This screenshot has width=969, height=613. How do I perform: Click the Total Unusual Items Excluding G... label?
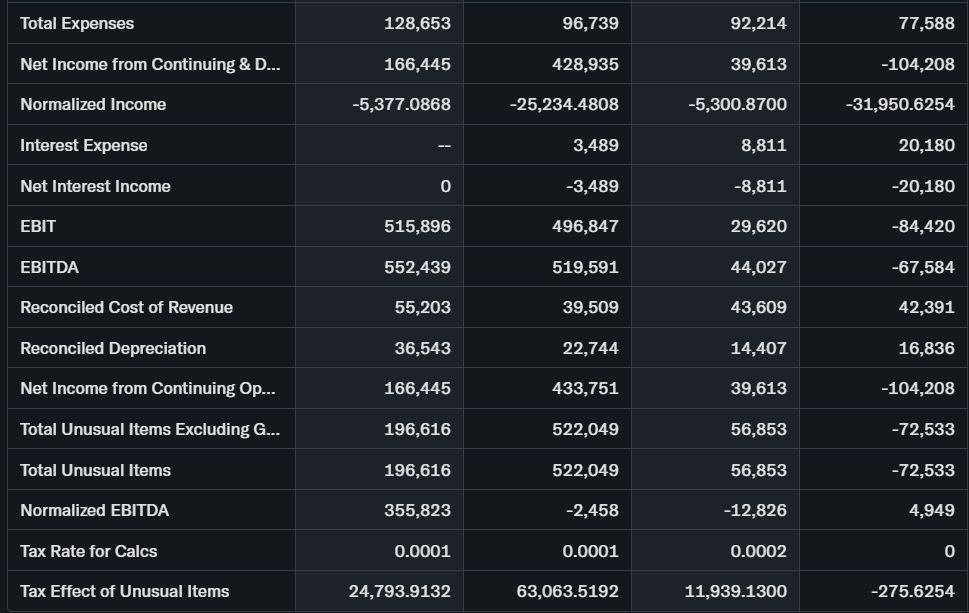pos(150,429)
